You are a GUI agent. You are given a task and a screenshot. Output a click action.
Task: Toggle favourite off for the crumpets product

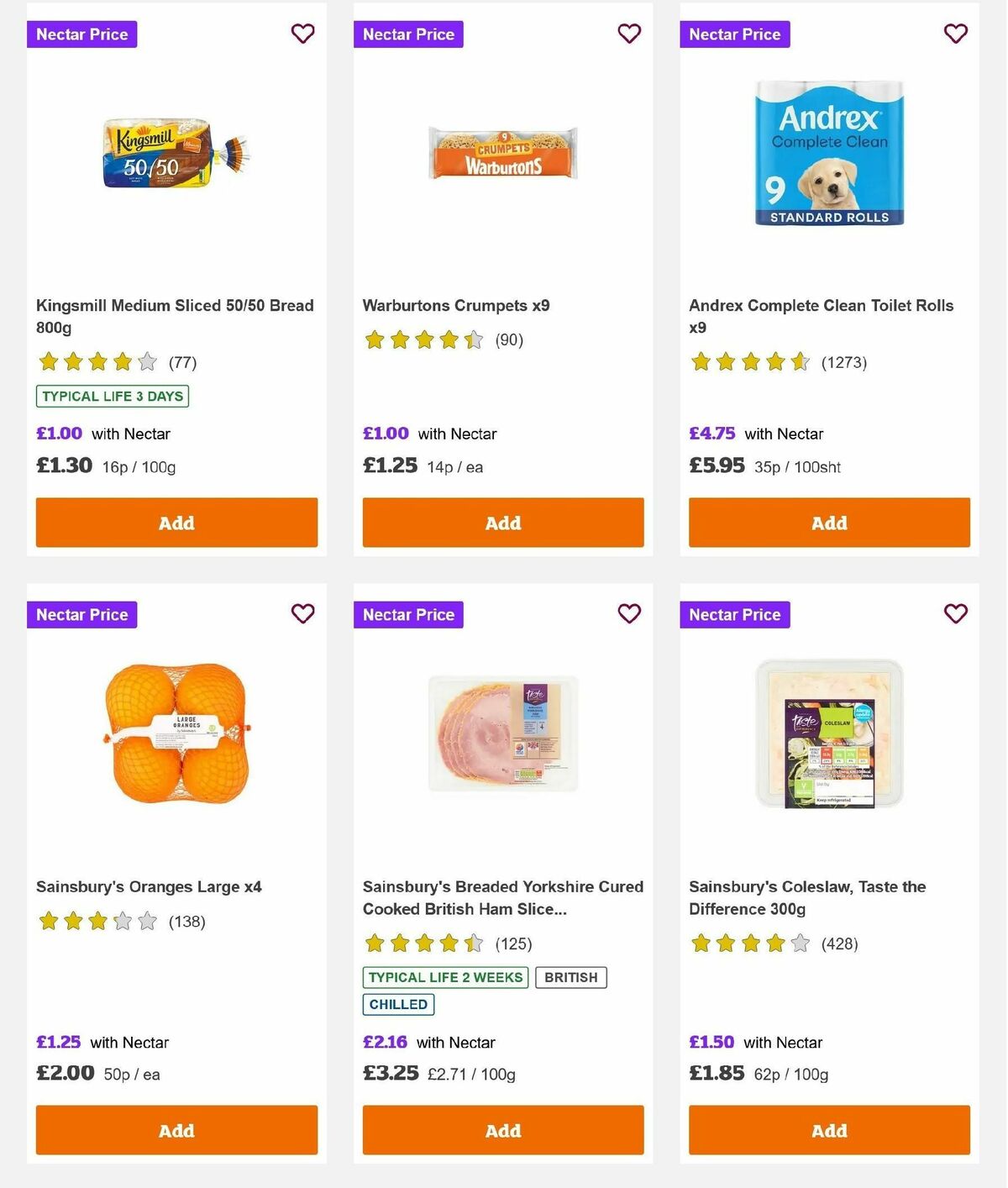(628, 34)
